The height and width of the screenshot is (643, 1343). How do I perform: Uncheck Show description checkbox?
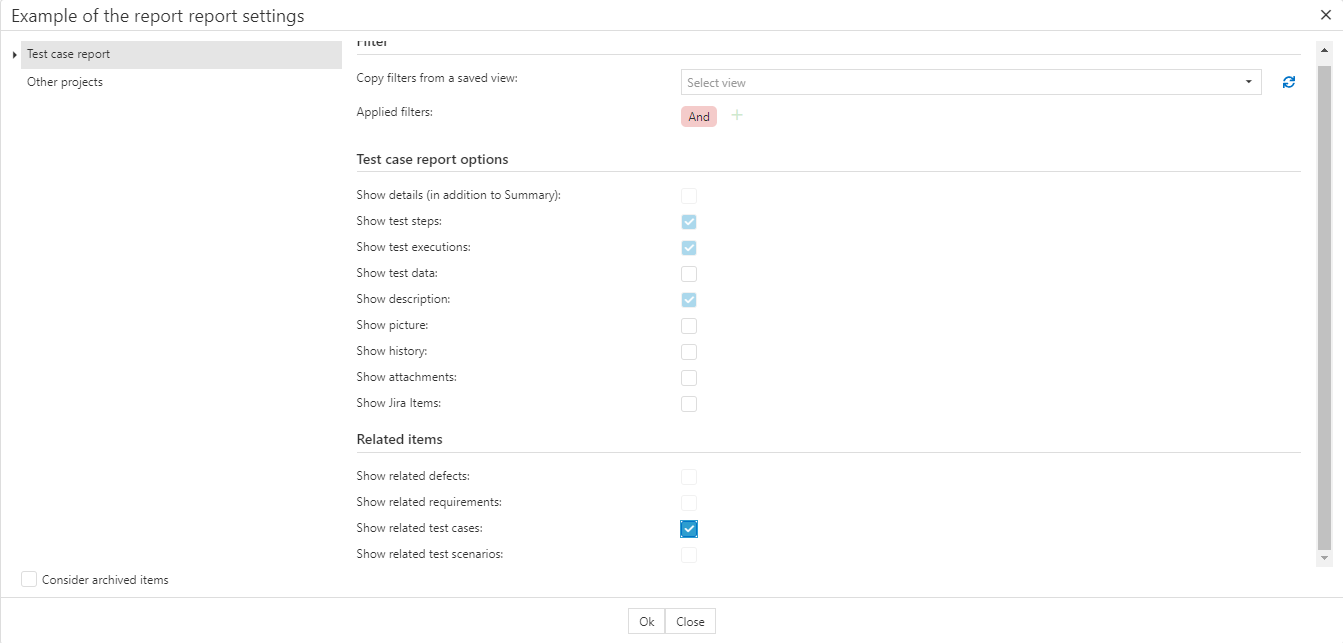tap(689, 300)
